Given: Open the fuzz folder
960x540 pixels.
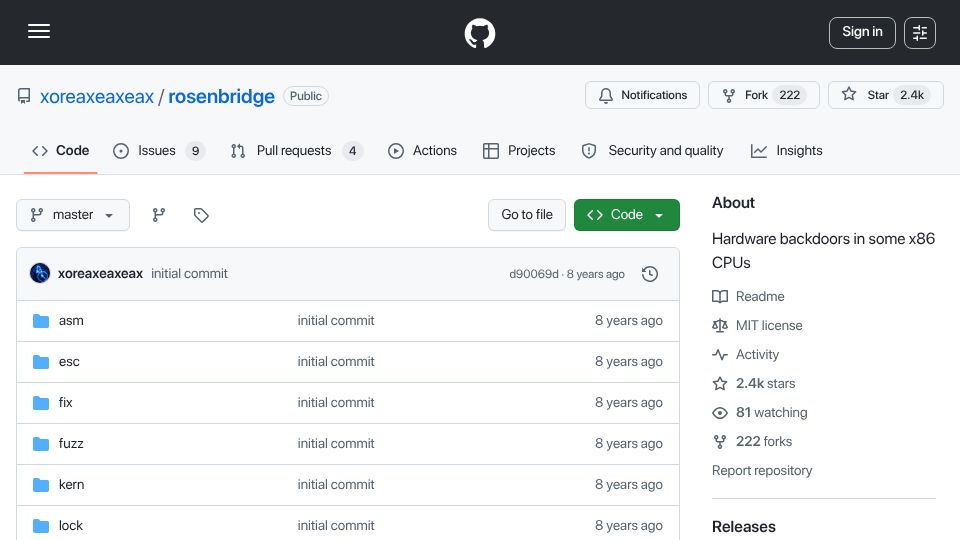Looking at the screenshot, I should [x=71, y=444].
